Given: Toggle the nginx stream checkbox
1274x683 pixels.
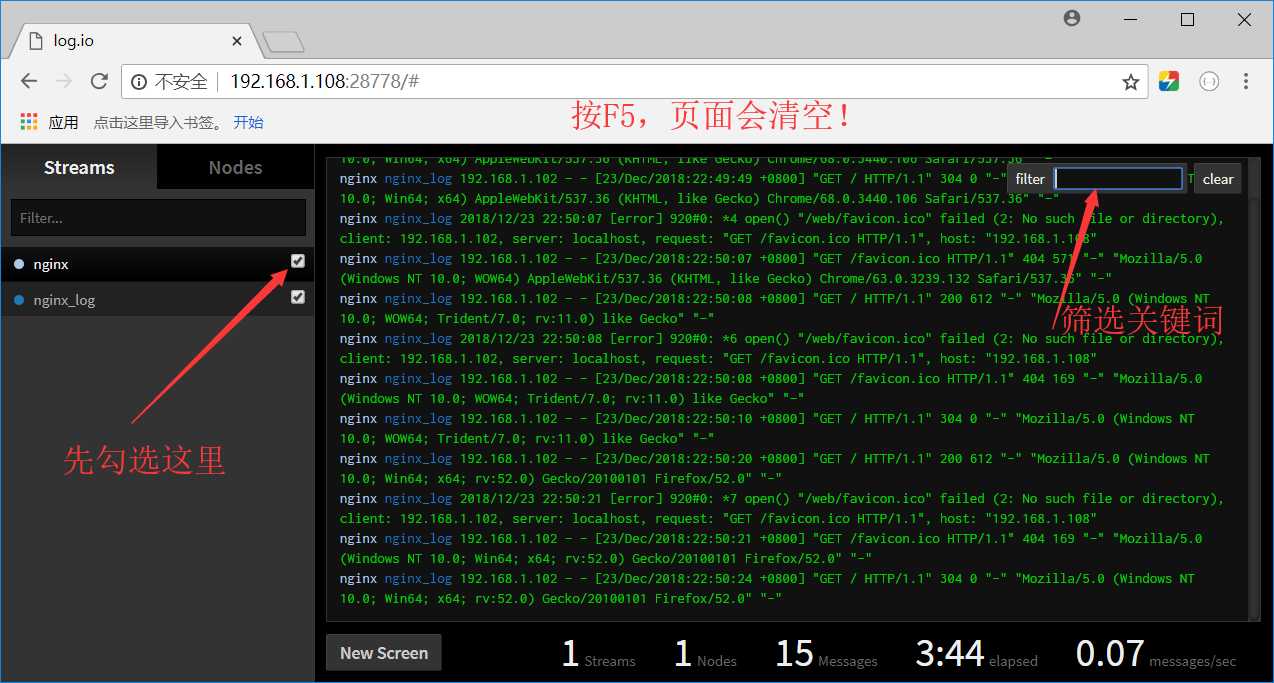Looking at the screenshot, I should (298, 261).
